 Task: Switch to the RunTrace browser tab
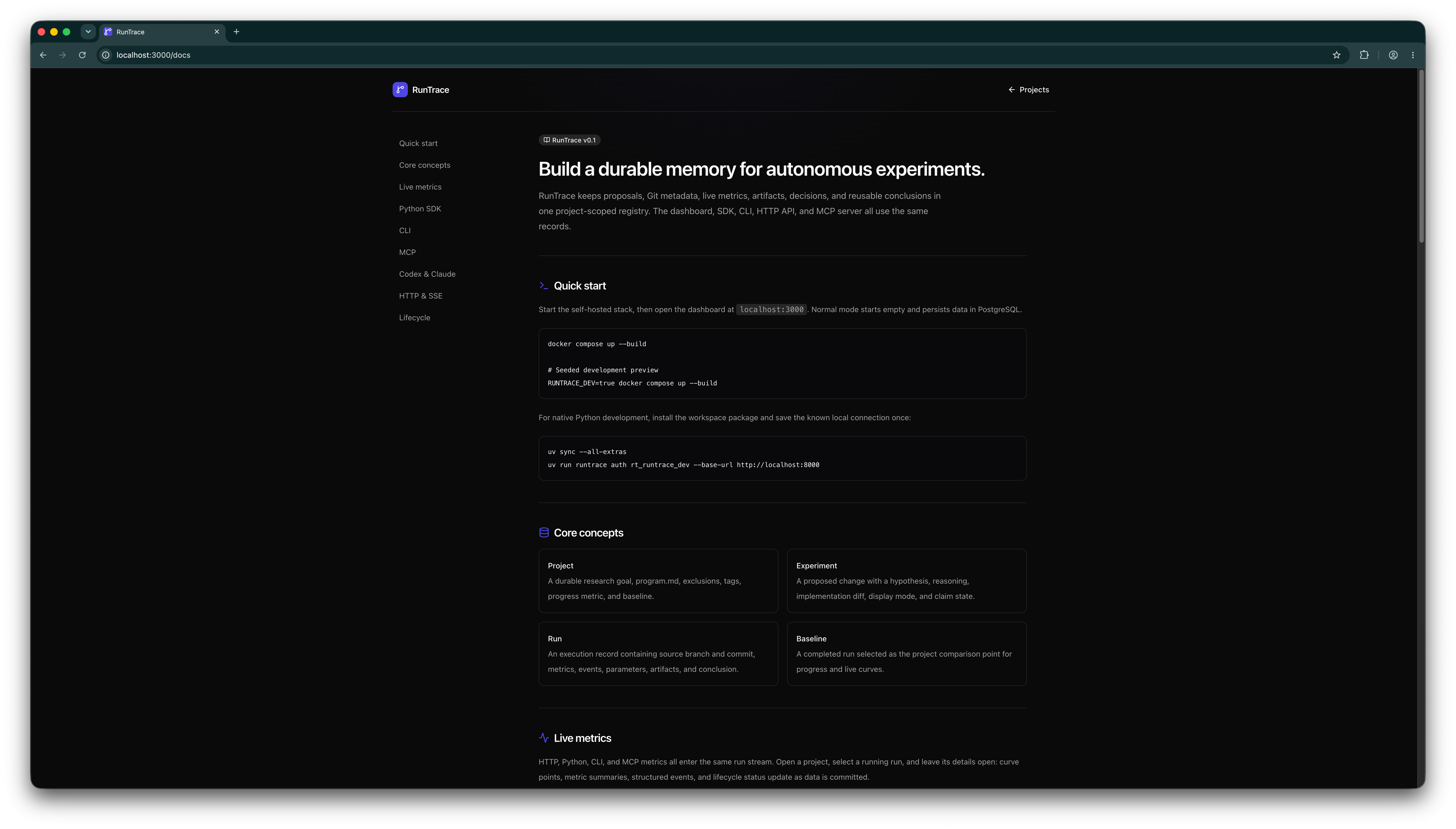pyautogui.click(x=162, y=32)
